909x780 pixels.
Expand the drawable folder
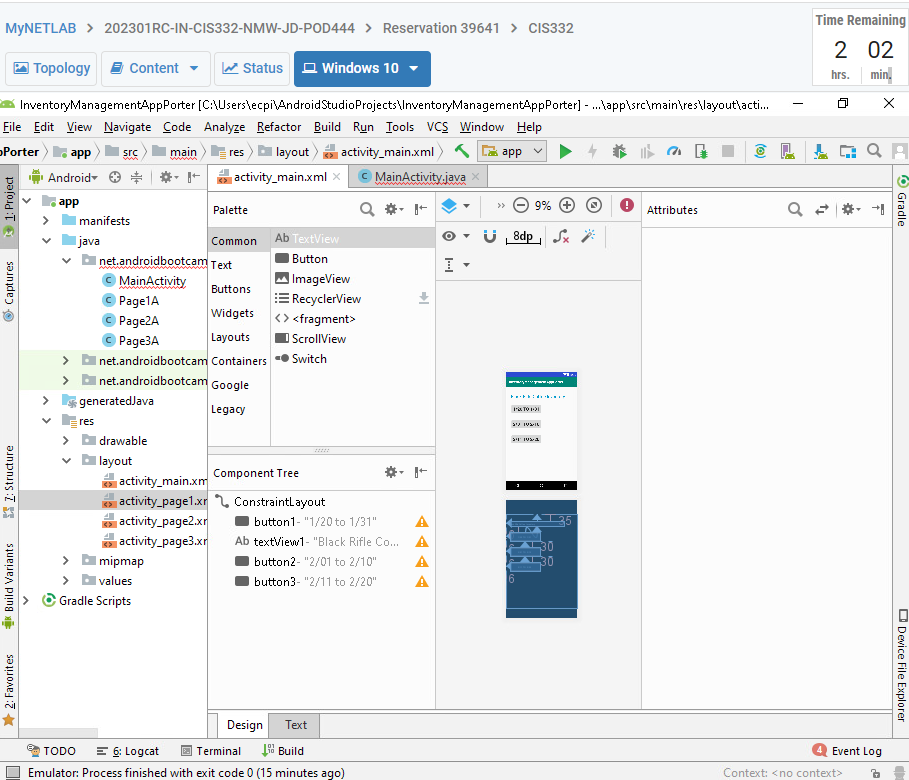pyautogui.click(x=66, y=441)
